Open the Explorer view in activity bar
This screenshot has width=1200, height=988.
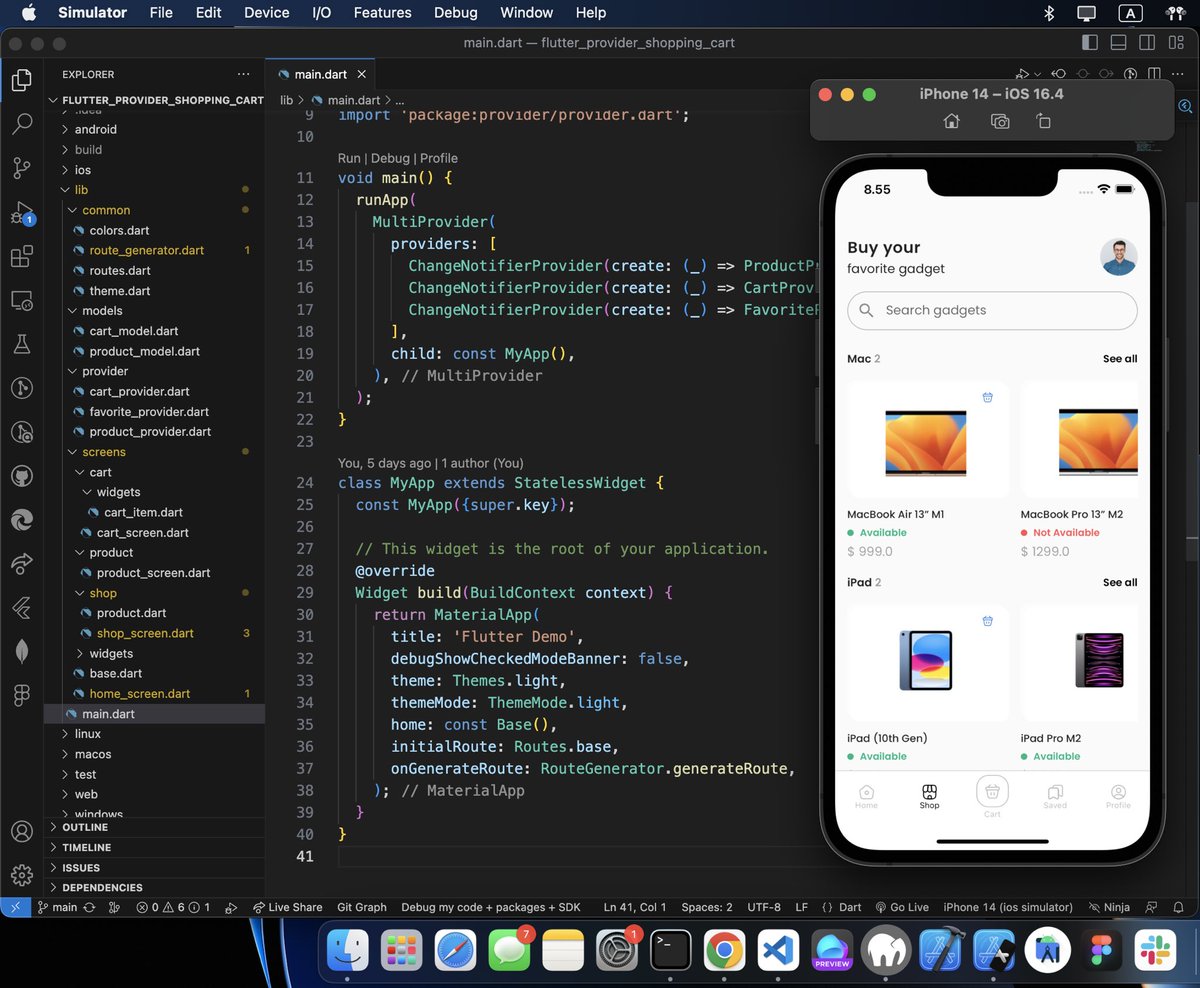pyautogui.click(x=21, y=81)
